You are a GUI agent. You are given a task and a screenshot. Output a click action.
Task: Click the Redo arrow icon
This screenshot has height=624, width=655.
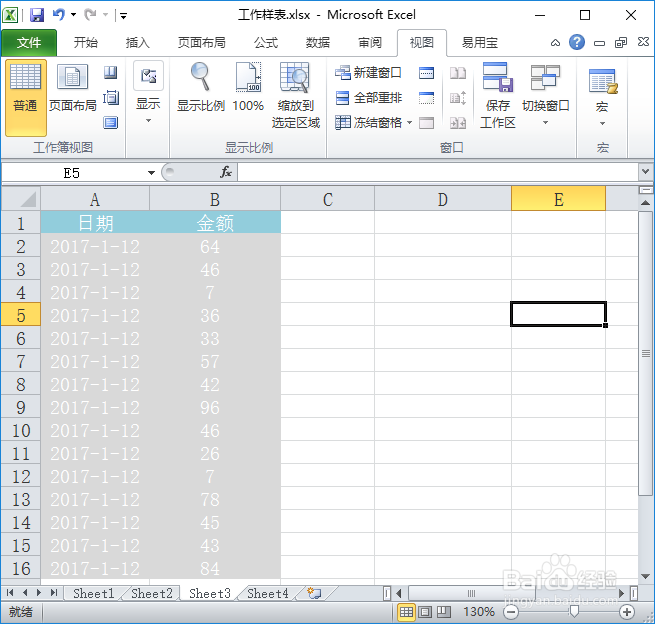pyautogui.click(x=90, y=15)
